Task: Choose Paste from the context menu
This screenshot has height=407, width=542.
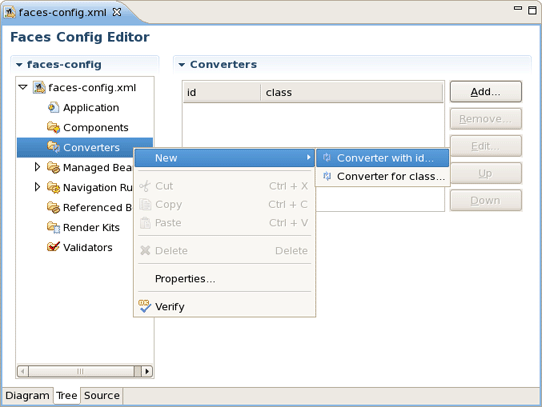Action: pos(224,223)
